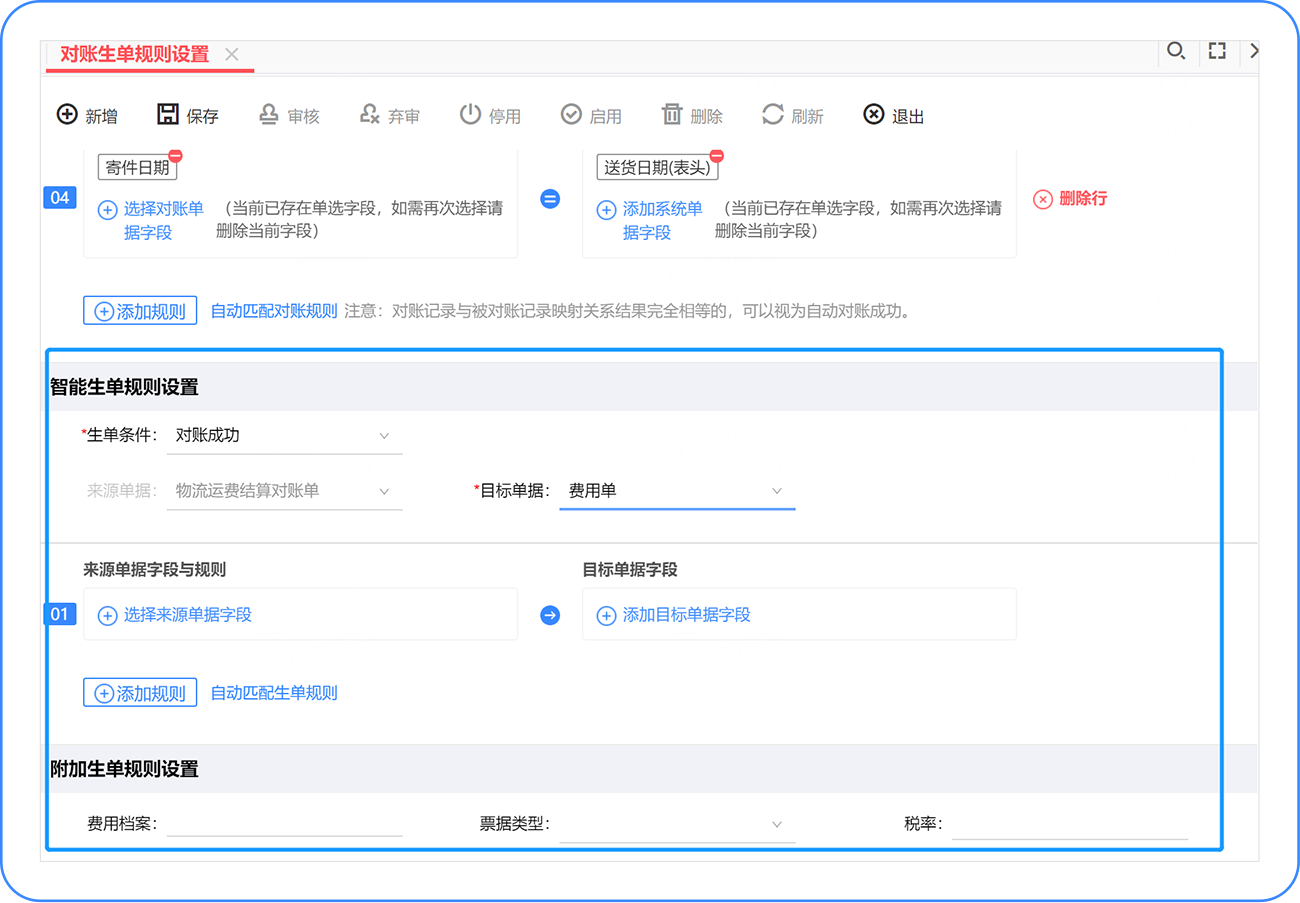Click the 自动匹配生单规则 link
The width and height of the screenshot is (1300, 903).
(274, 693)
